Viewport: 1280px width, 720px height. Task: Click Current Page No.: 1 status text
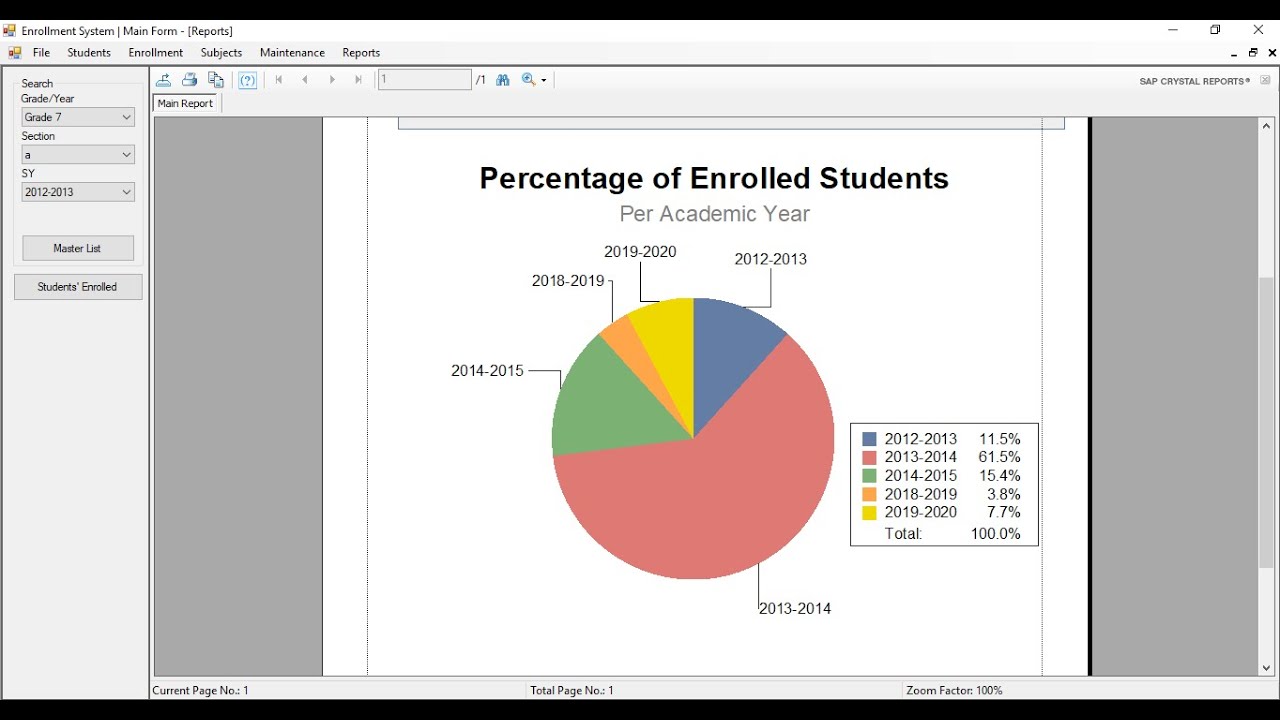coord(201,690)
